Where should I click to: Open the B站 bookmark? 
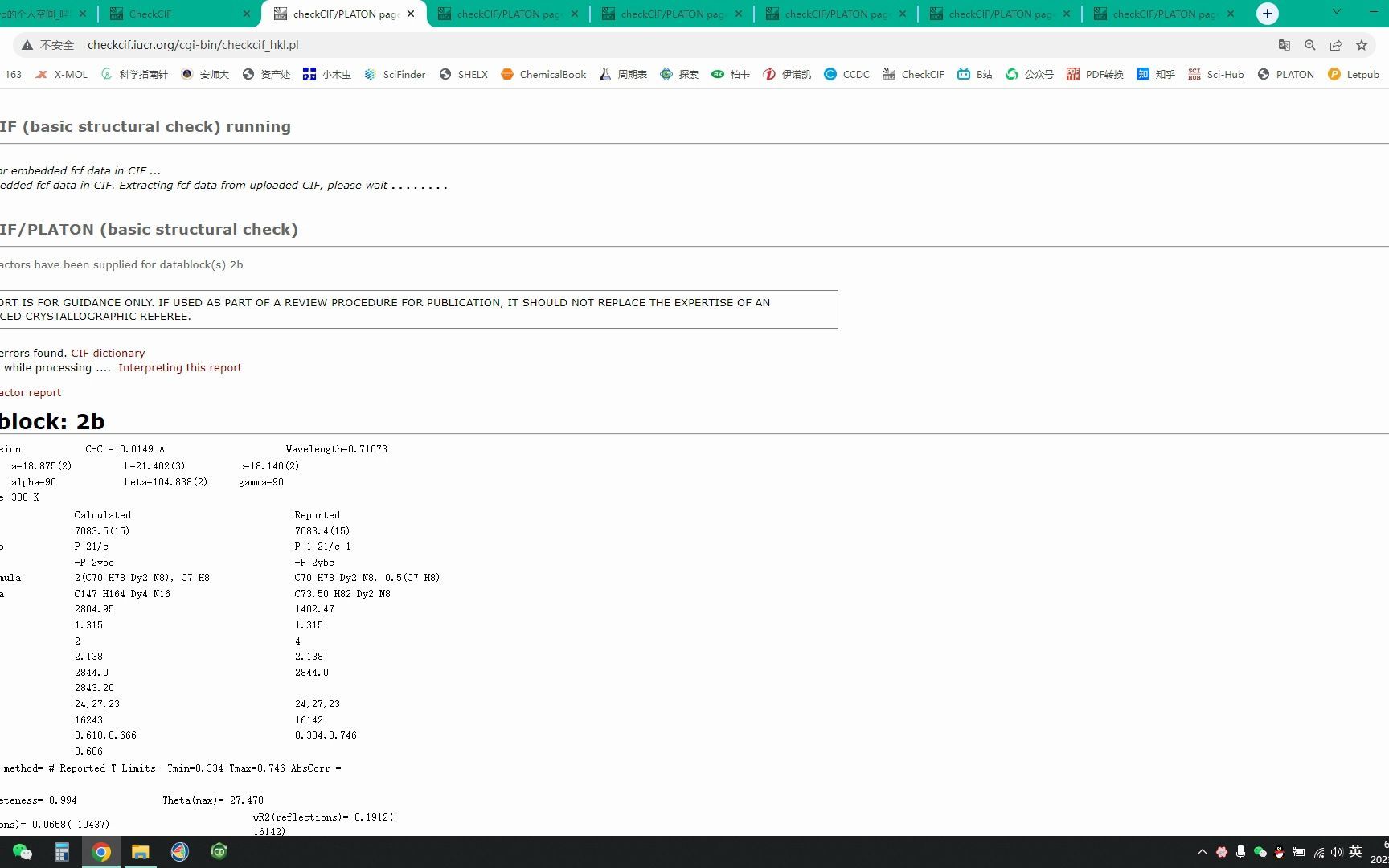975,74
